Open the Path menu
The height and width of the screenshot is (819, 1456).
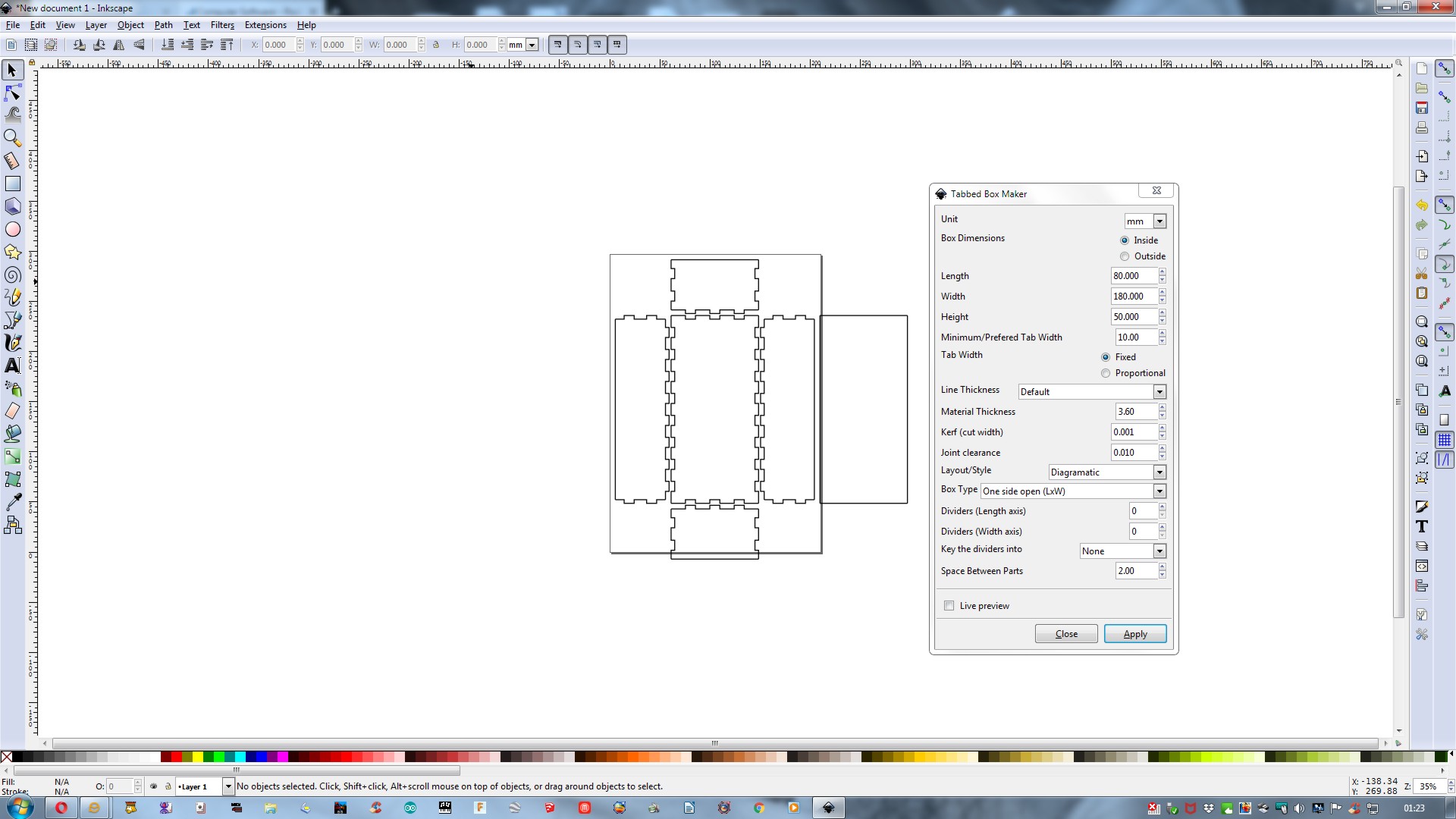tap(163, 25)
